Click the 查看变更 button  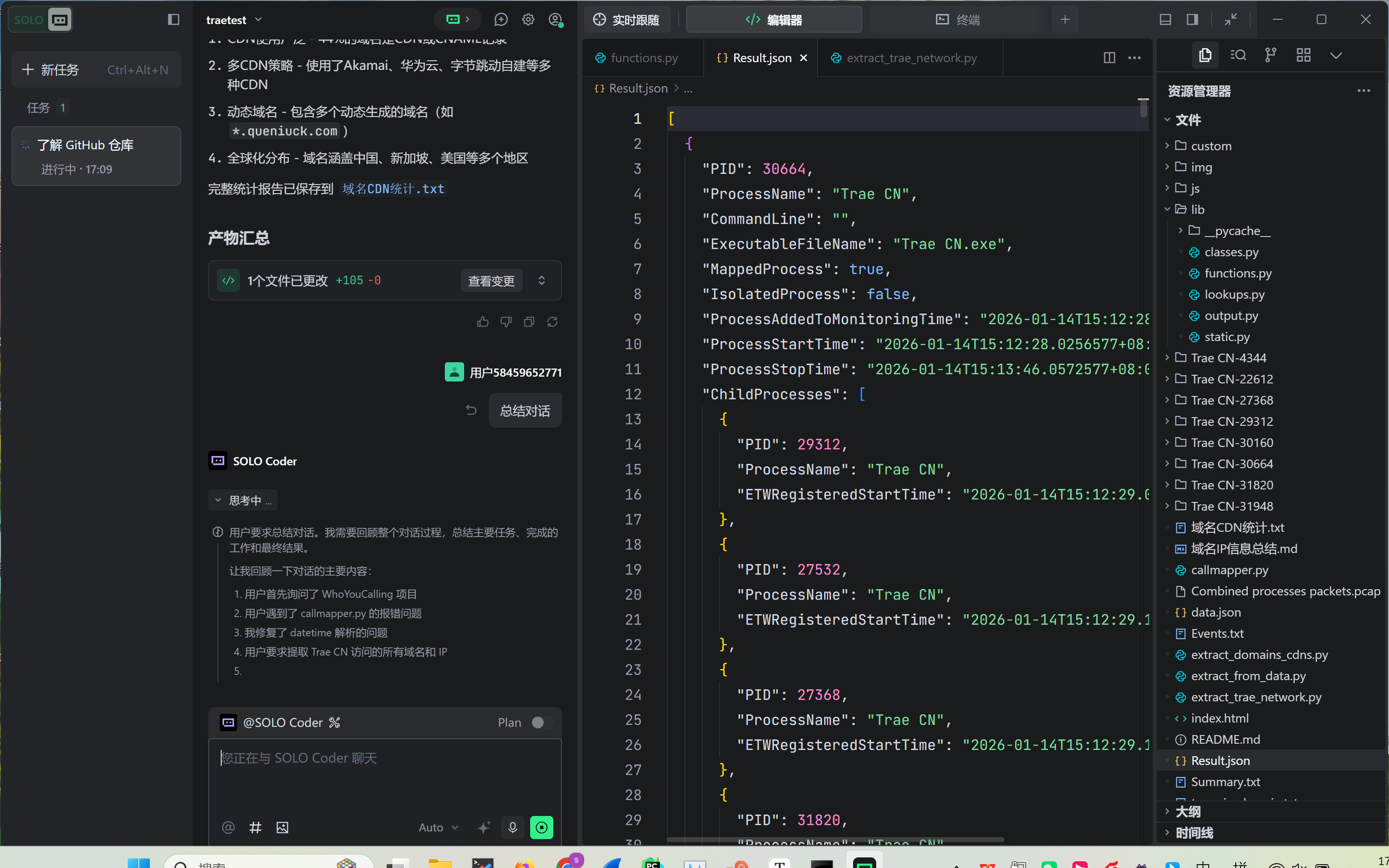pyautogui.click(x=491, y=281)
